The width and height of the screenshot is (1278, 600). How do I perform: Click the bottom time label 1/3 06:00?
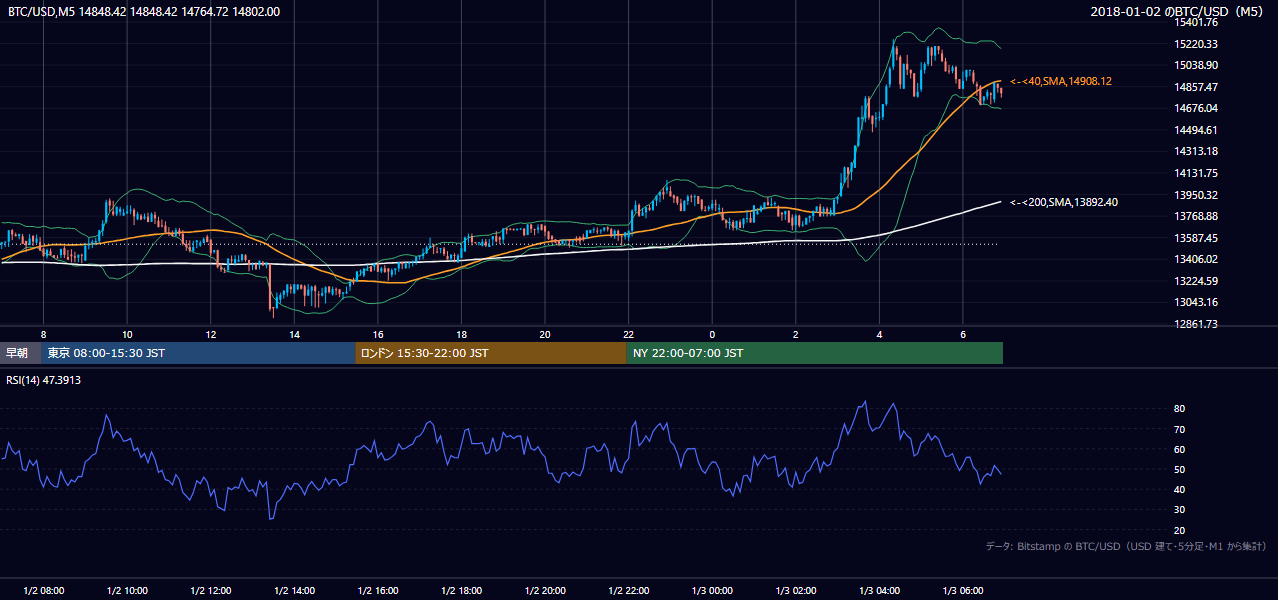[963, 591]
